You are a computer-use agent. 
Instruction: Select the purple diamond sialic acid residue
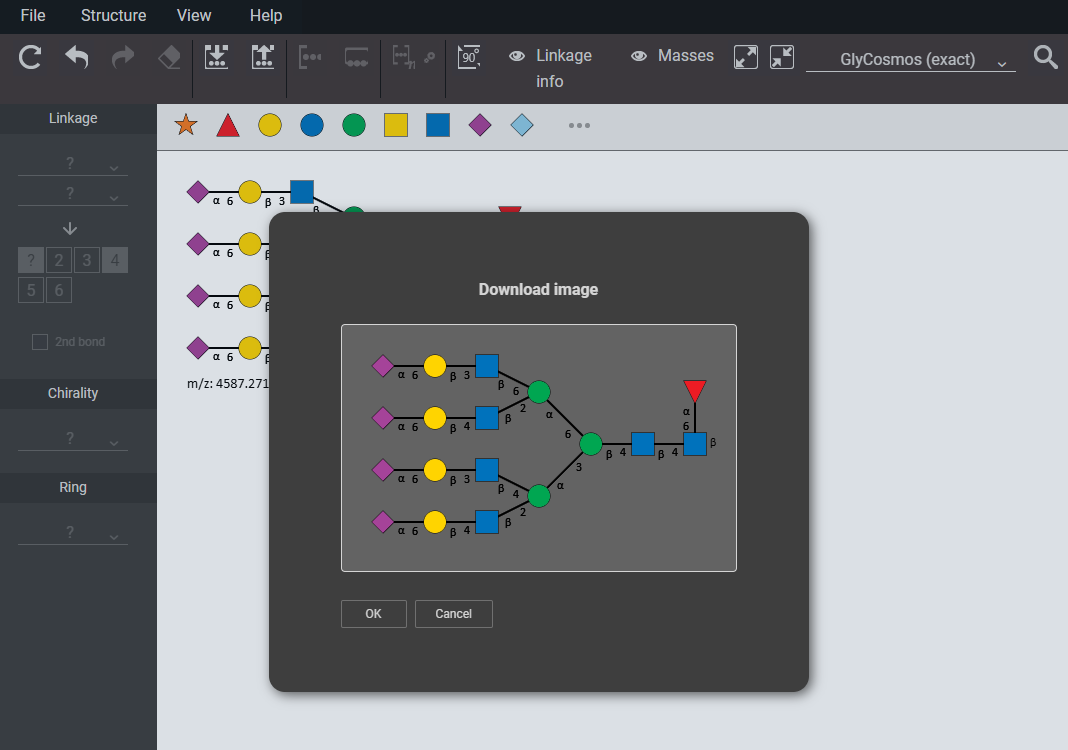click(x=480, y=125)
